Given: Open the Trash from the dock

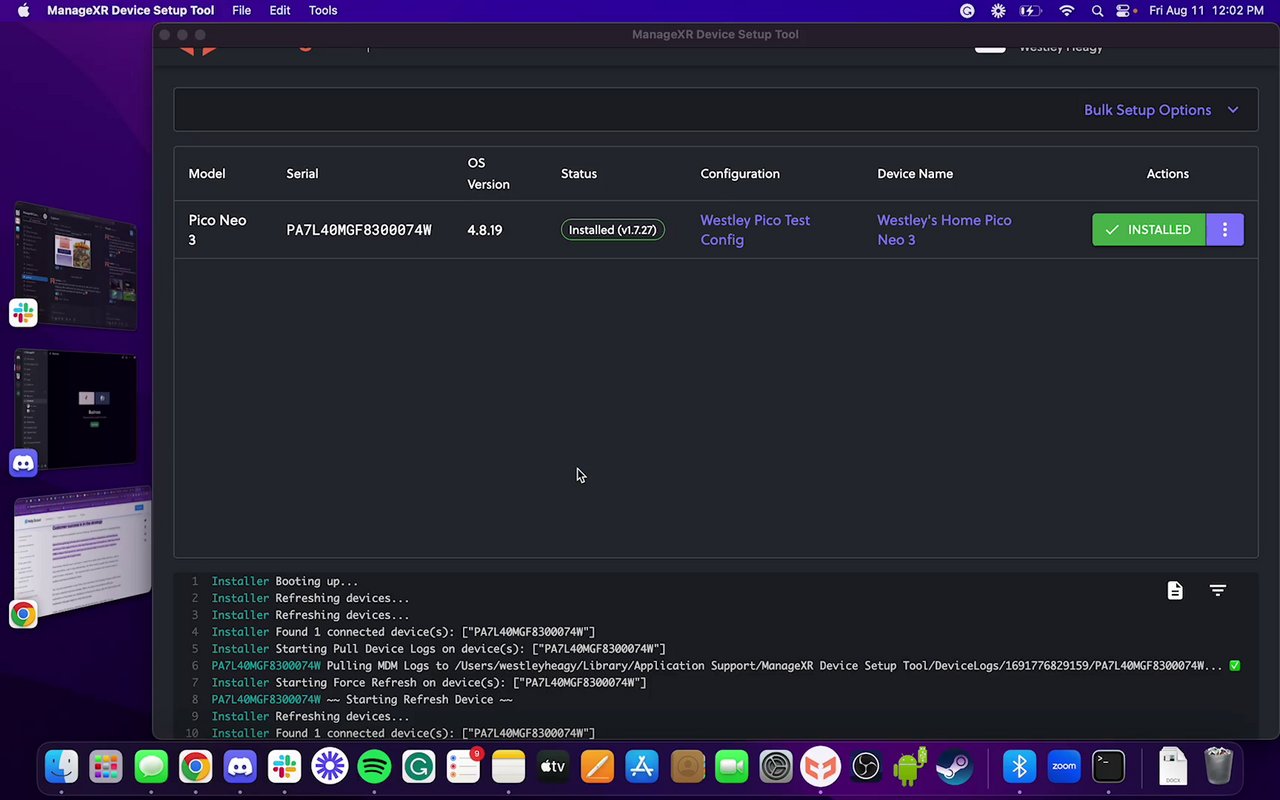Looking at the screenshot, I should pos(1219,767).
